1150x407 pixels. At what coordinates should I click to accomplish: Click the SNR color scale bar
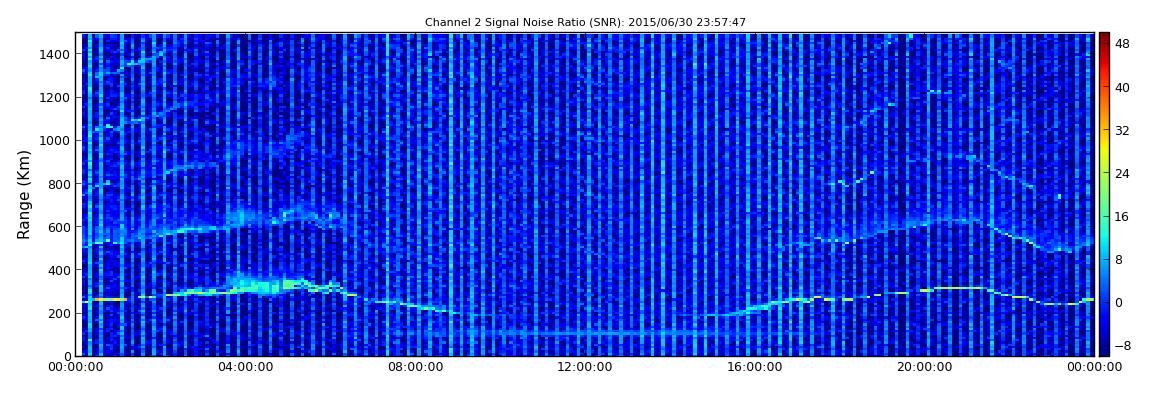1104,194
